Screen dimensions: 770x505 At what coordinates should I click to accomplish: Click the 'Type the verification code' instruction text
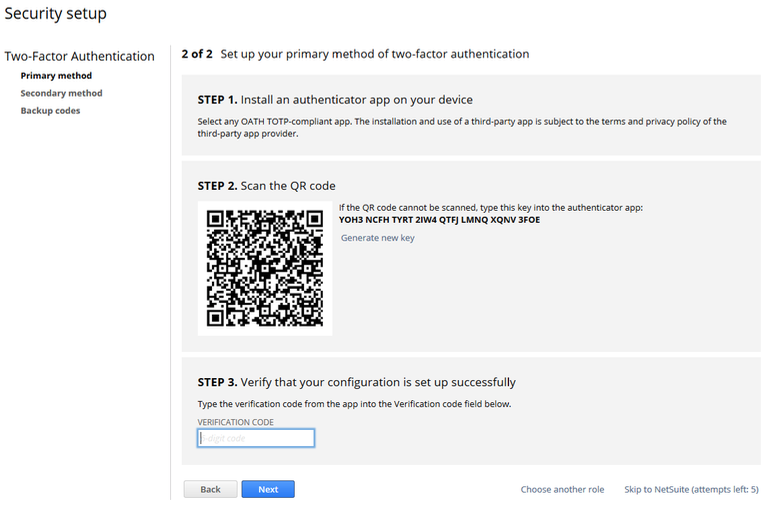[354, 404]
